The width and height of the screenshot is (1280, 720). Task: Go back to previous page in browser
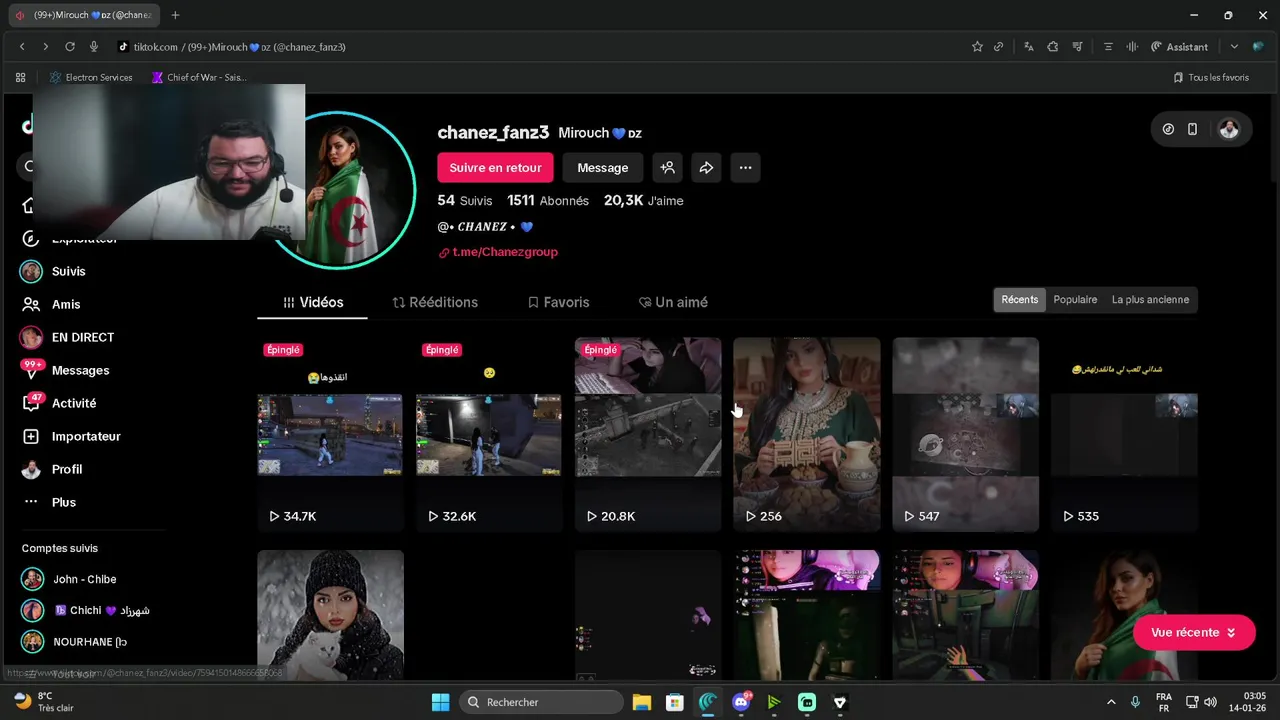(x=22, y=47)
